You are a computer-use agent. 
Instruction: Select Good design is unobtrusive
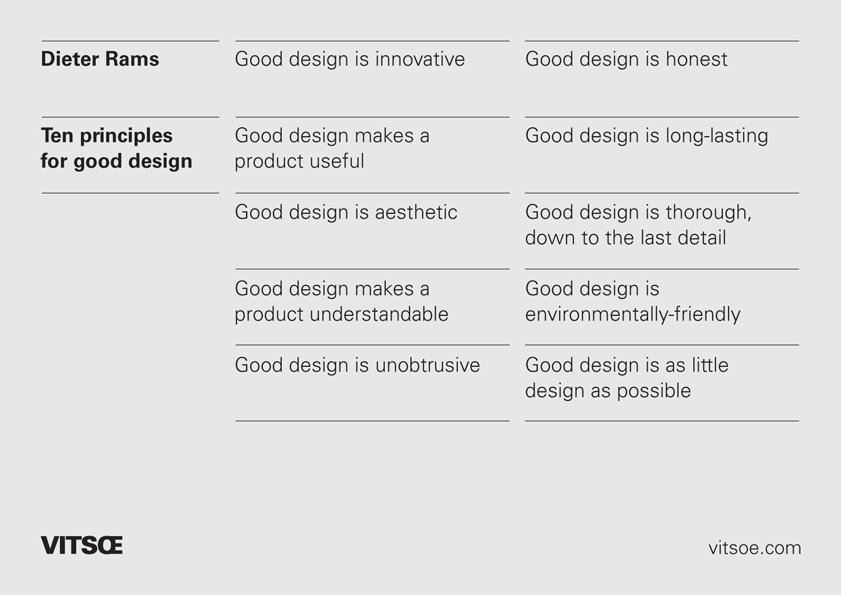357,365
